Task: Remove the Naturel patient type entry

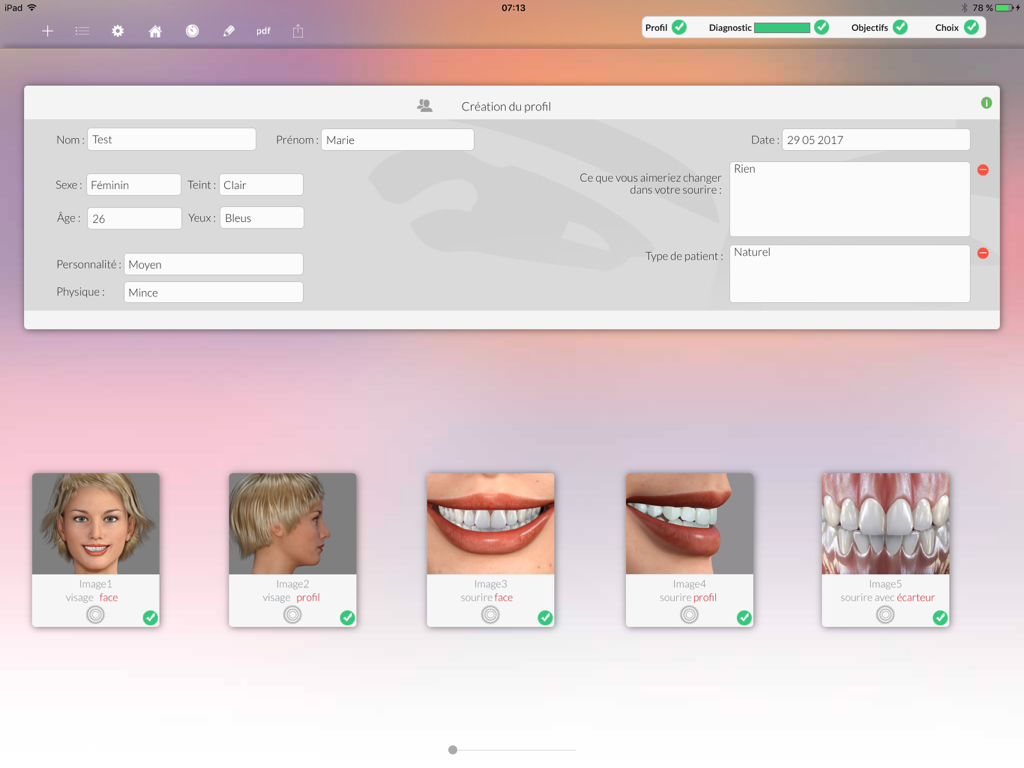Action: (x=983, y=252)
